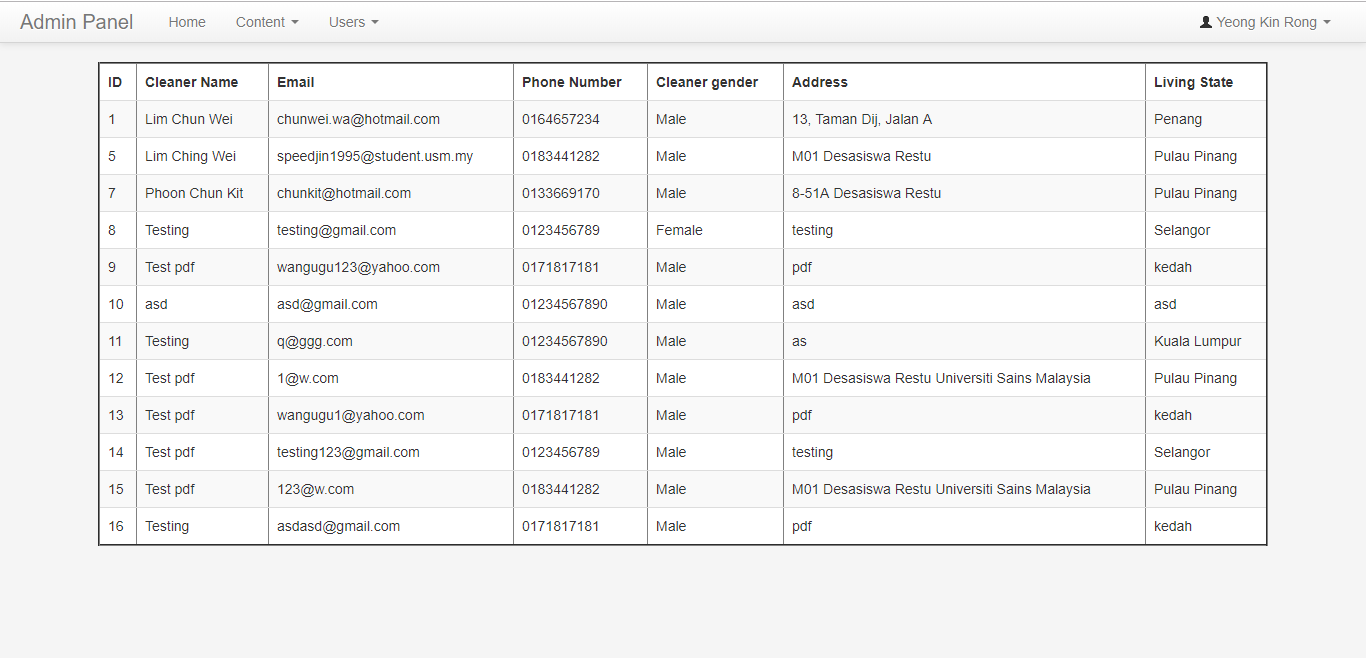Viewport: 1366px width, 658px height.
Task: Click the asdasd@gmail.com email cell
Action: click(338, 526)
